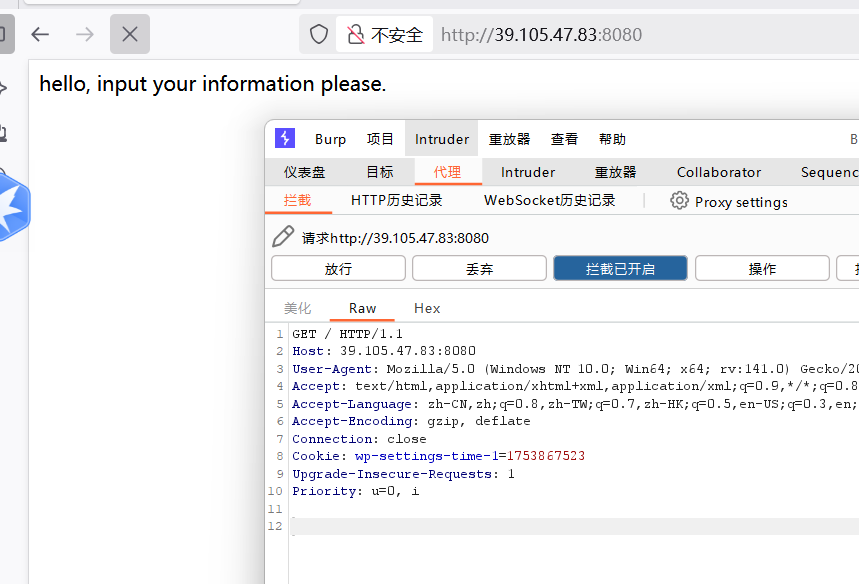The image size is (859, 584).
Task: Click the browser address bar URL
Action: point(541,35)
